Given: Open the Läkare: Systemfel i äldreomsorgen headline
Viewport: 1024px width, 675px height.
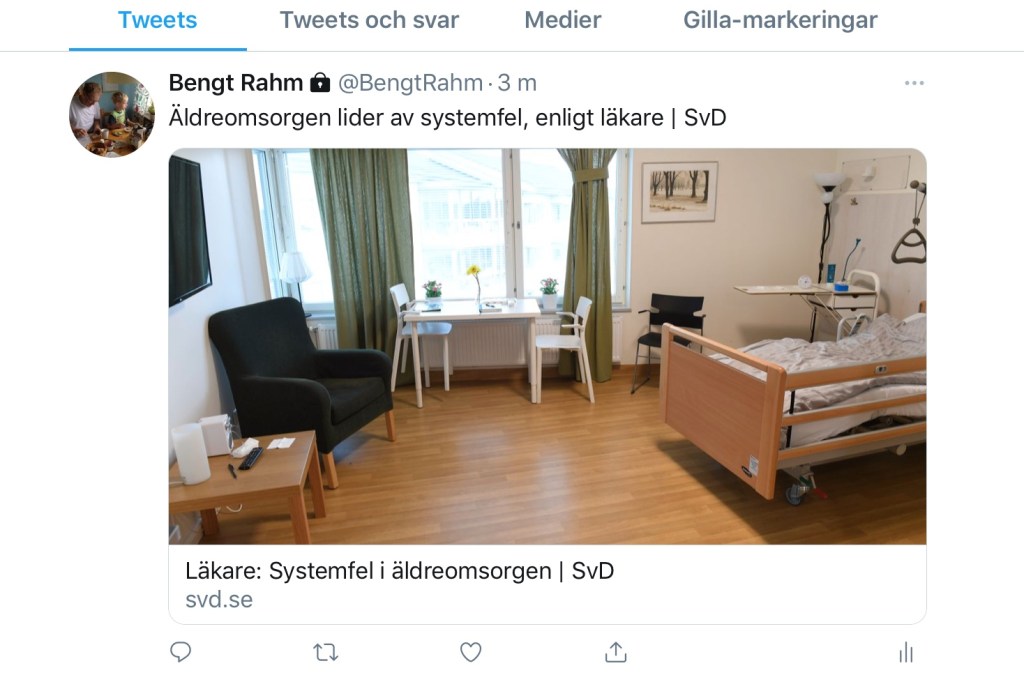Looking at the screenshot, I should click(400, 571).
